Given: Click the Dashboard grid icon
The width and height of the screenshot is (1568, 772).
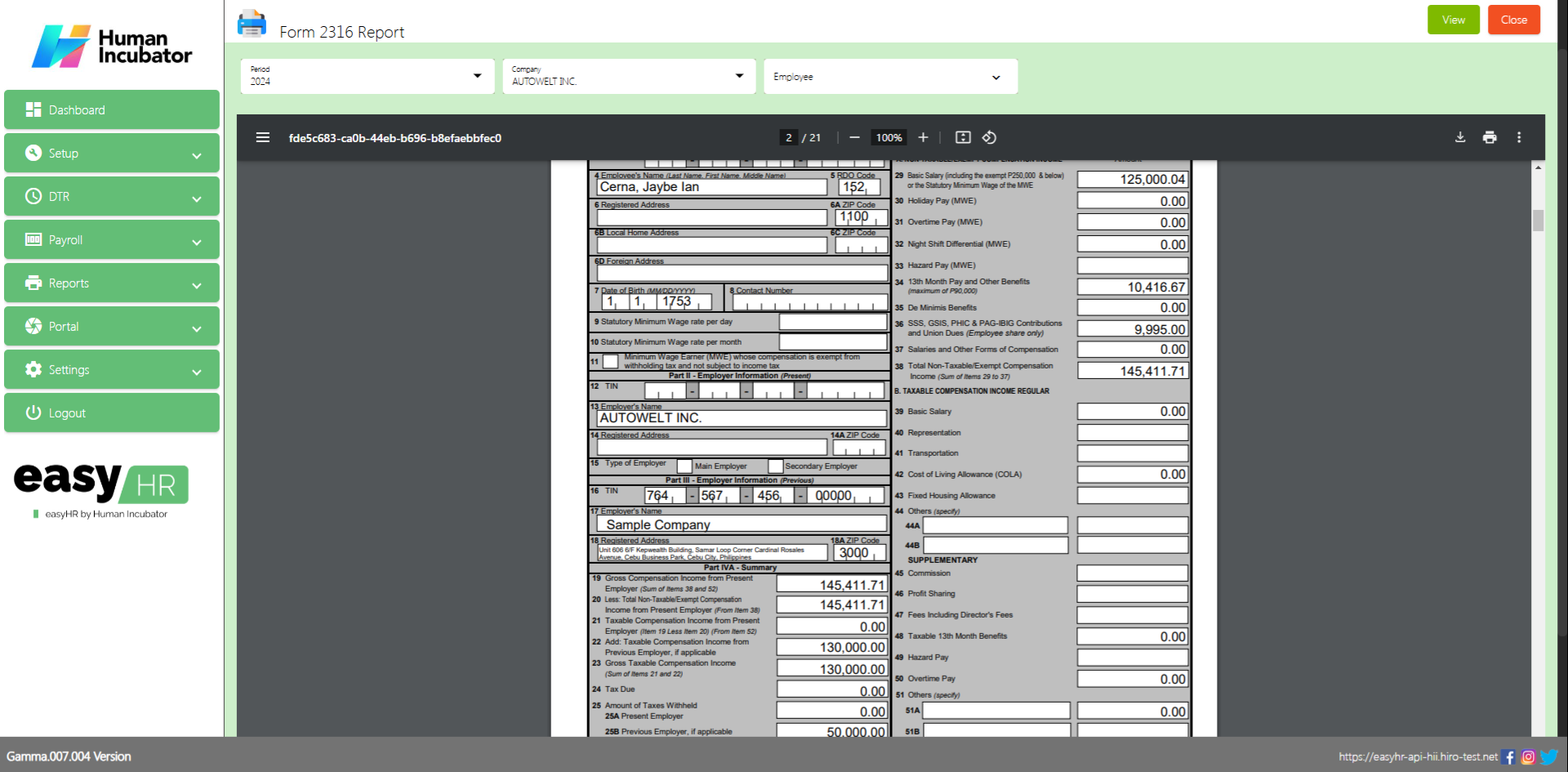Looking at the screenshot, I should (x=33, y=109).
